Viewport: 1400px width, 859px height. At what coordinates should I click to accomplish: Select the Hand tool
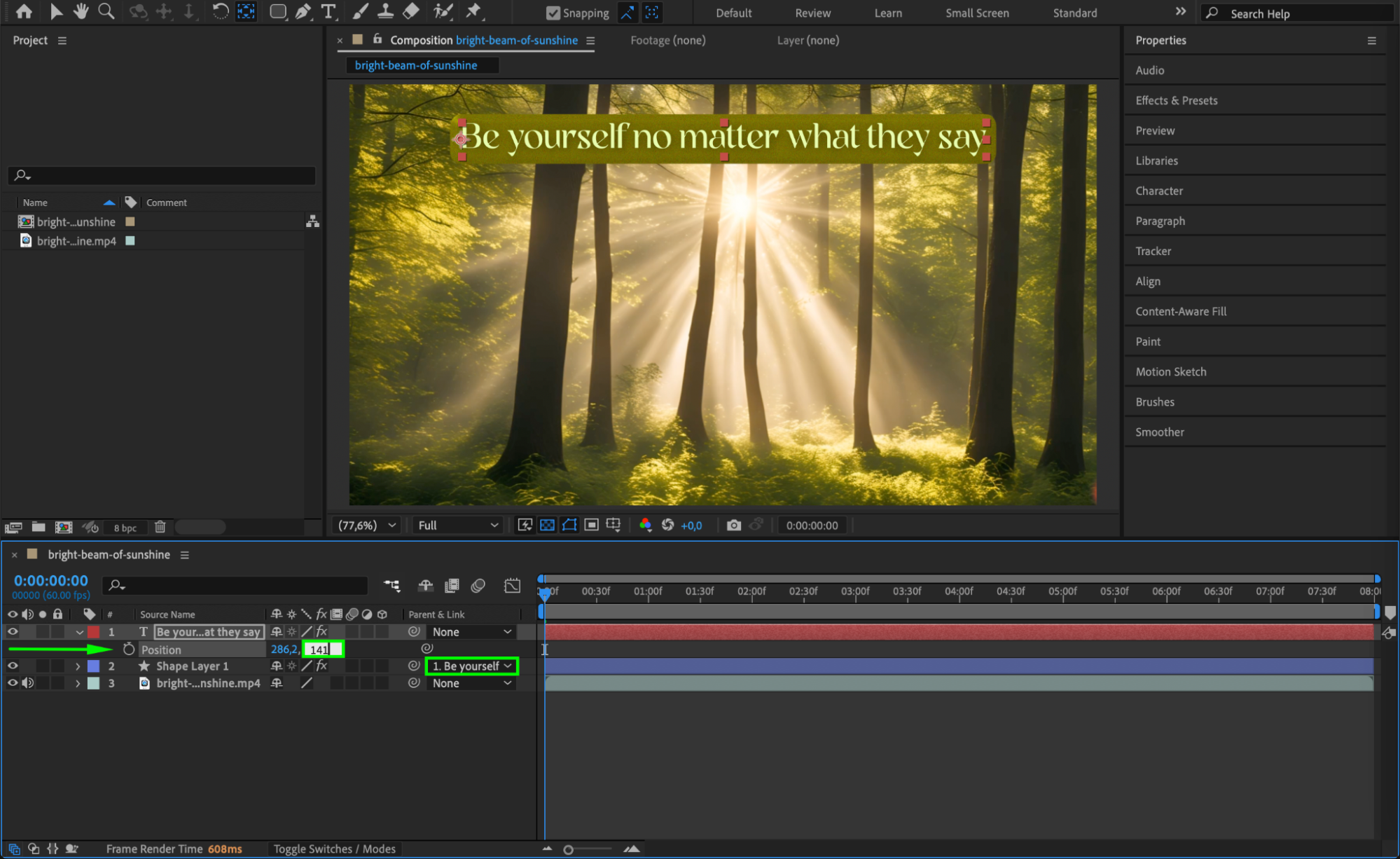[81, 11]
